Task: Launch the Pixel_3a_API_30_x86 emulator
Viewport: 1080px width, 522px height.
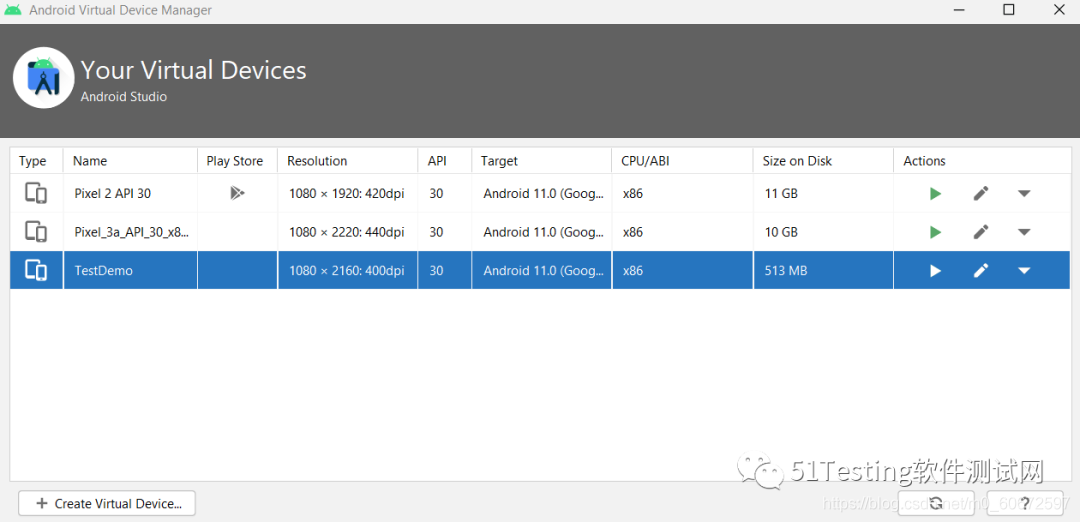Action: pos(935,232)
